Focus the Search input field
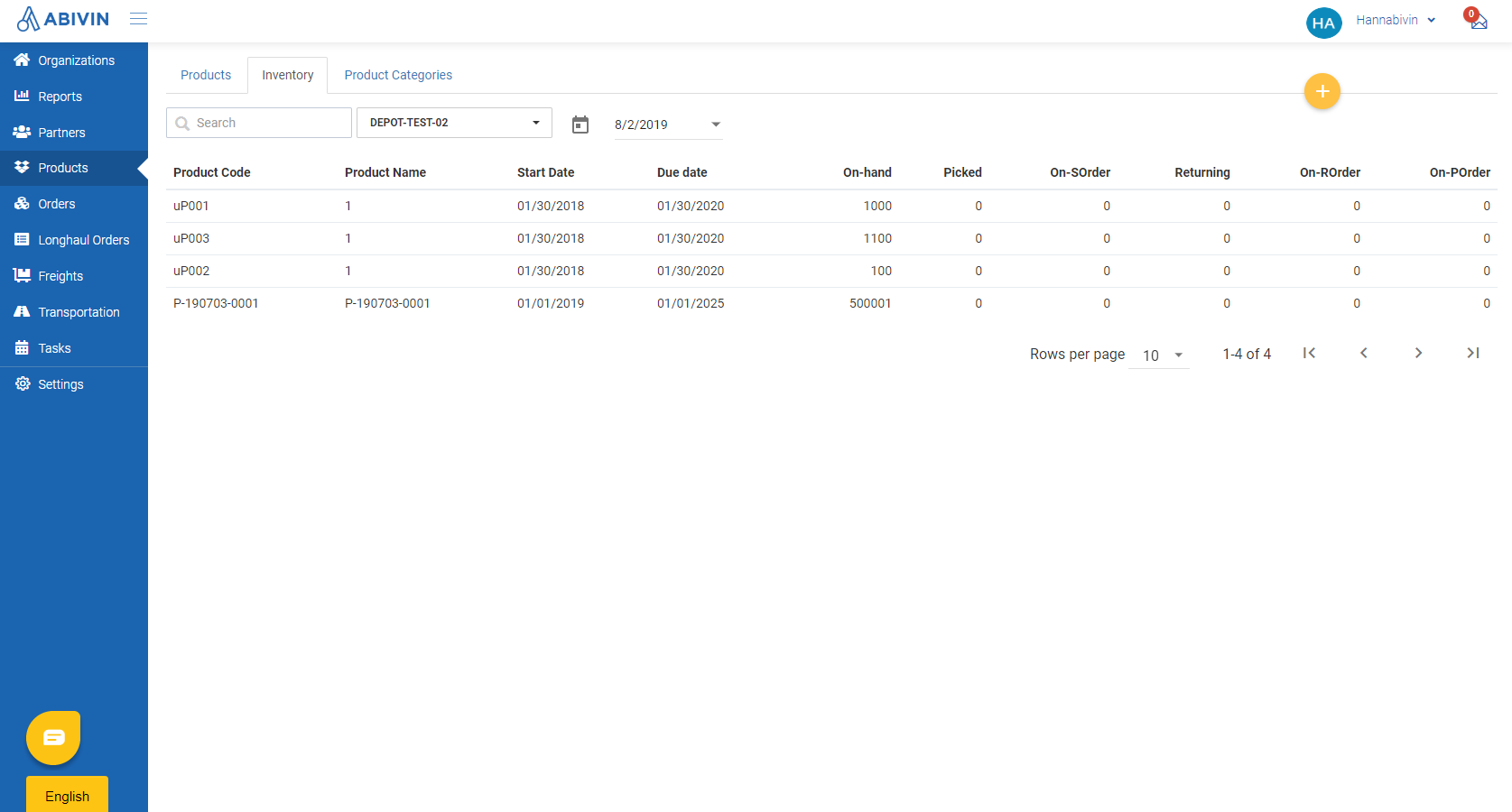1512x812 pixels. [259, 123]
